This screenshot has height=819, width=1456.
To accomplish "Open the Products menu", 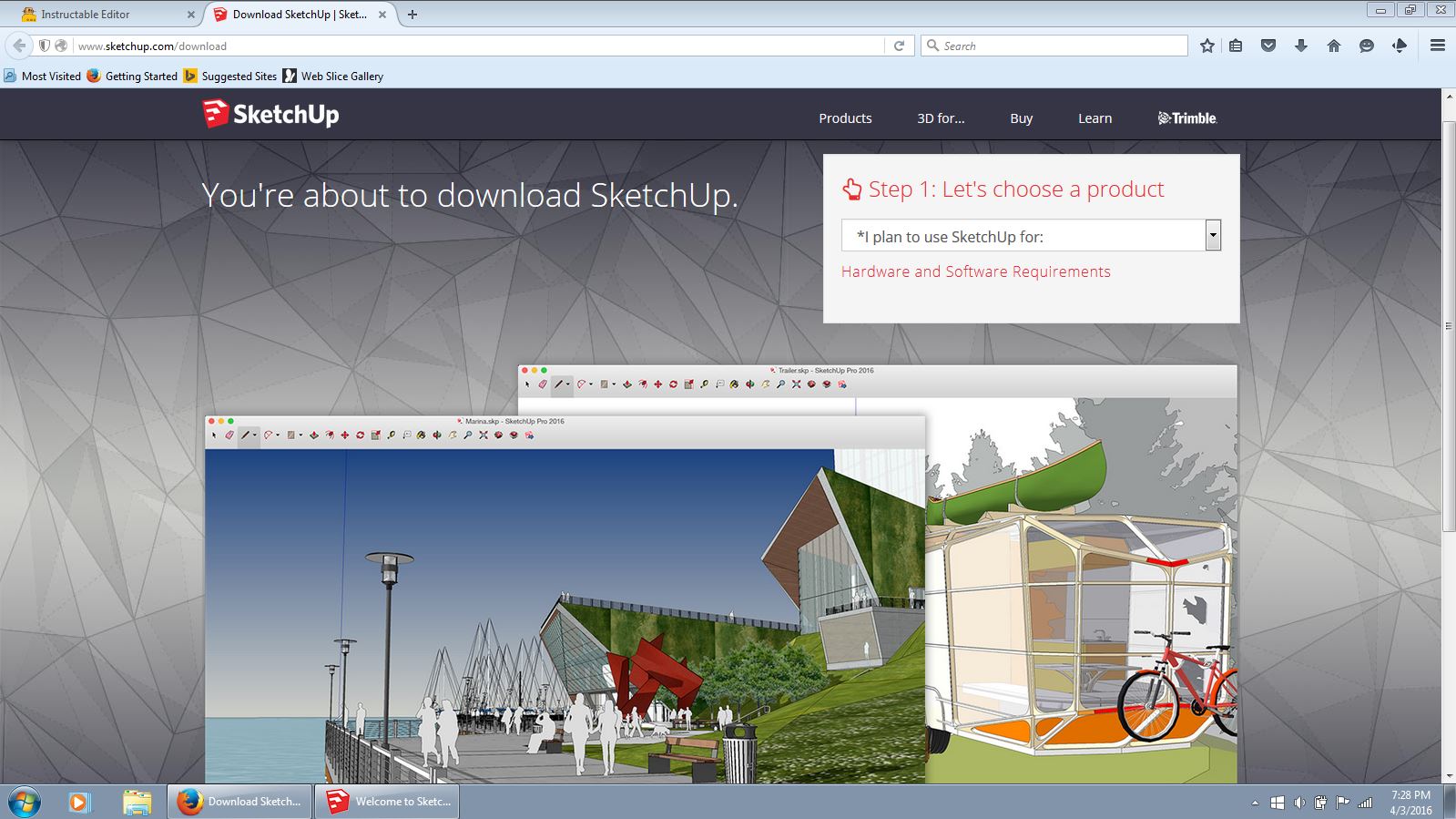I will point(845,118).
